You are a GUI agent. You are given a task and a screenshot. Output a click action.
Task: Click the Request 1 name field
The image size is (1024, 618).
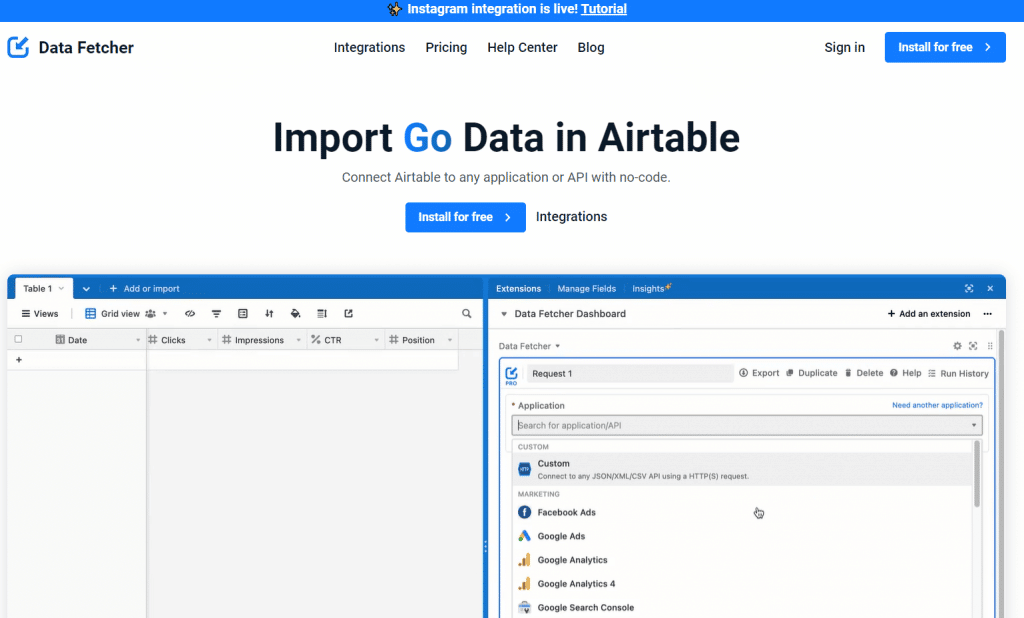point(630,374)
